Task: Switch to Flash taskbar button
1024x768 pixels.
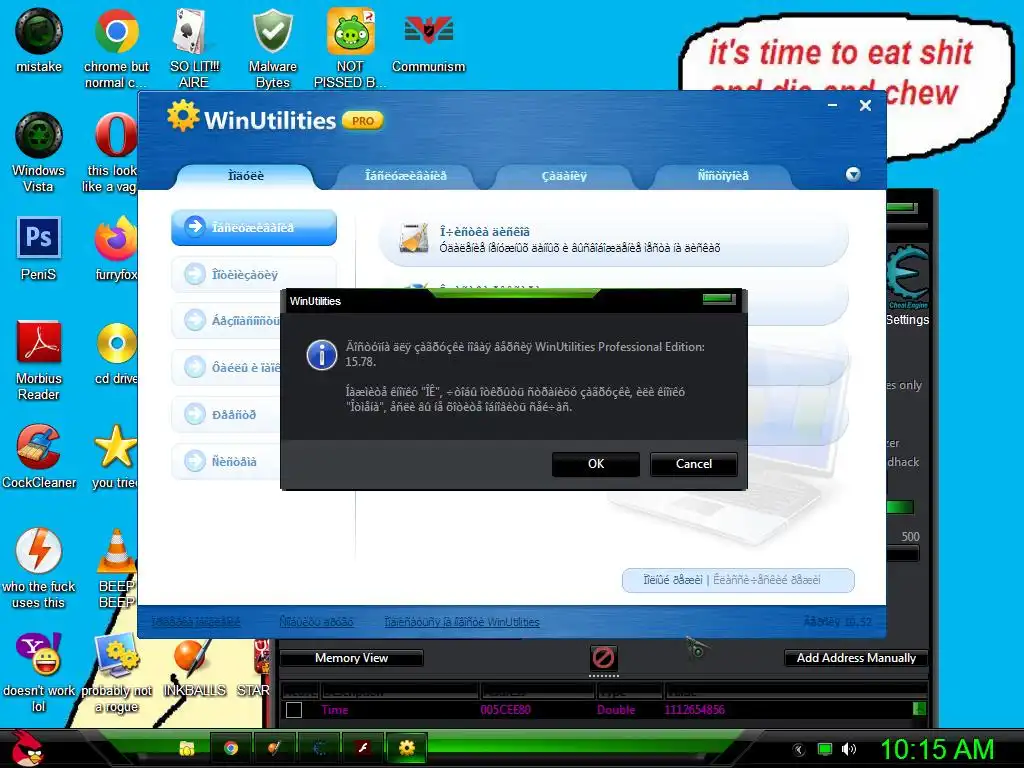Action: tap(362, 748)
